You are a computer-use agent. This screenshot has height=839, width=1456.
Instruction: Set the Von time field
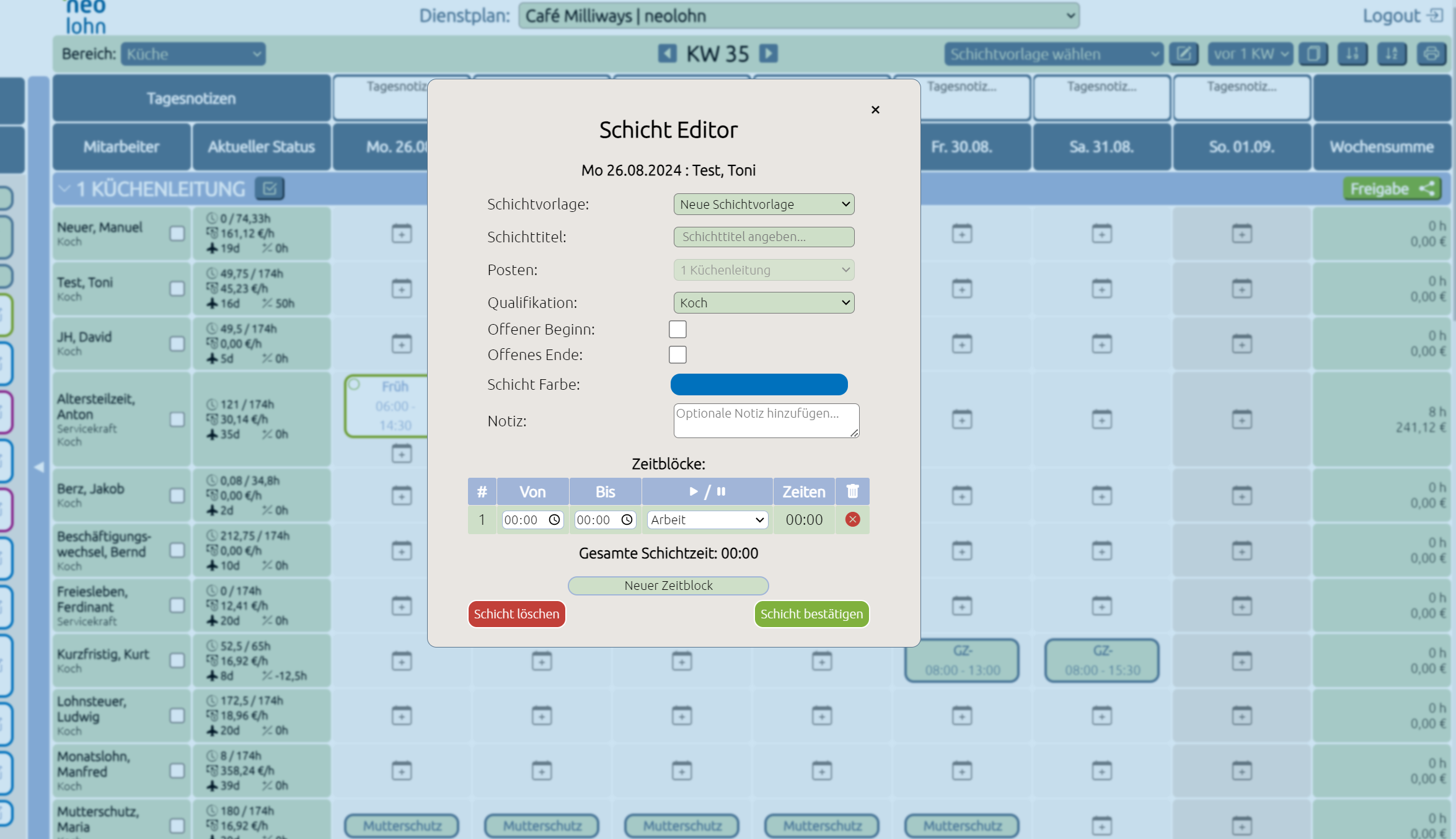pos(532,520)
